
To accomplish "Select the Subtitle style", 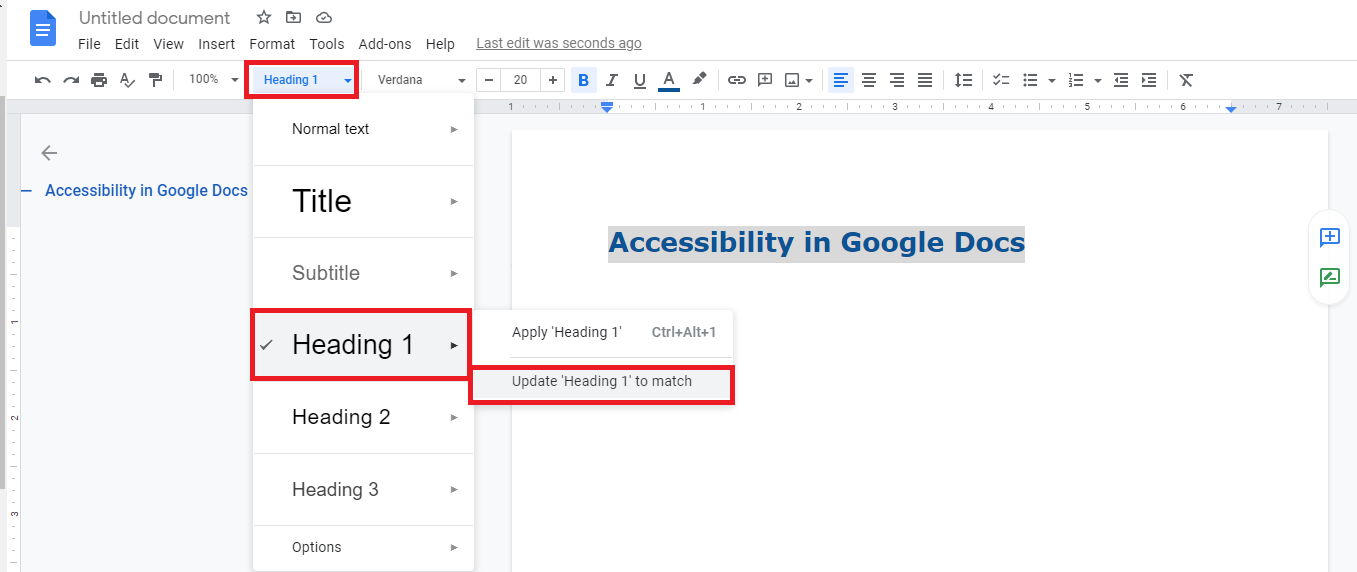I will [363, 273].
